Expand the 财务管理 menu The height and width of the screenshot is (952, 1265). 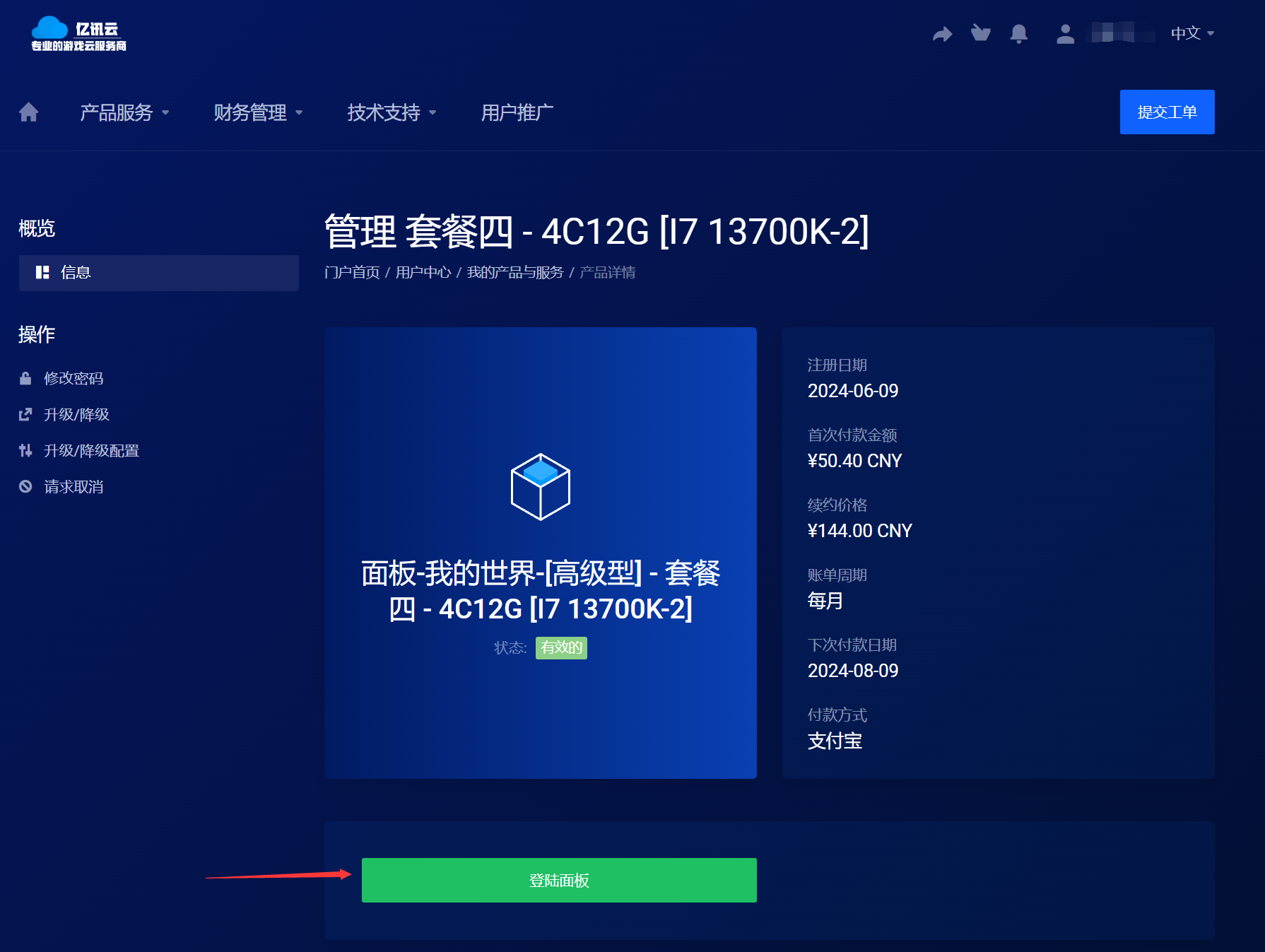(258, 112)
